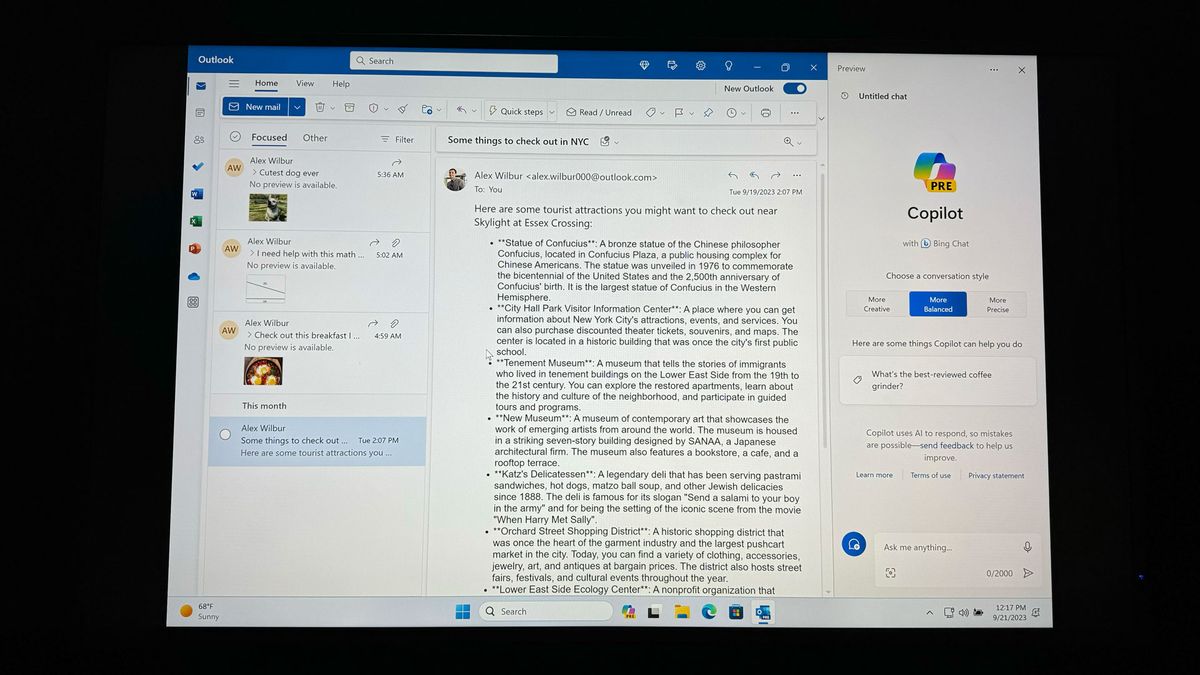Click the Read / Unread button

598,112
